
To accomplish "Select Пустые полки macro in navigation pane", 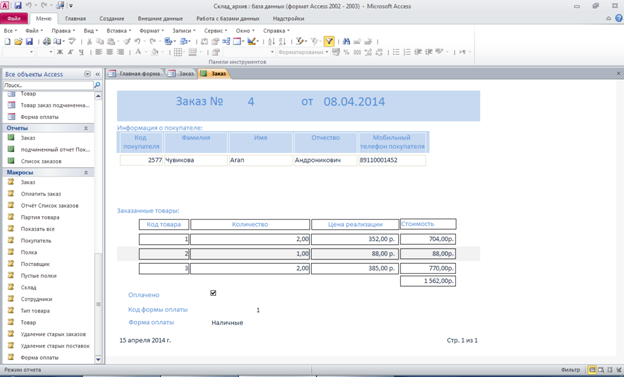I will (39, 276).
